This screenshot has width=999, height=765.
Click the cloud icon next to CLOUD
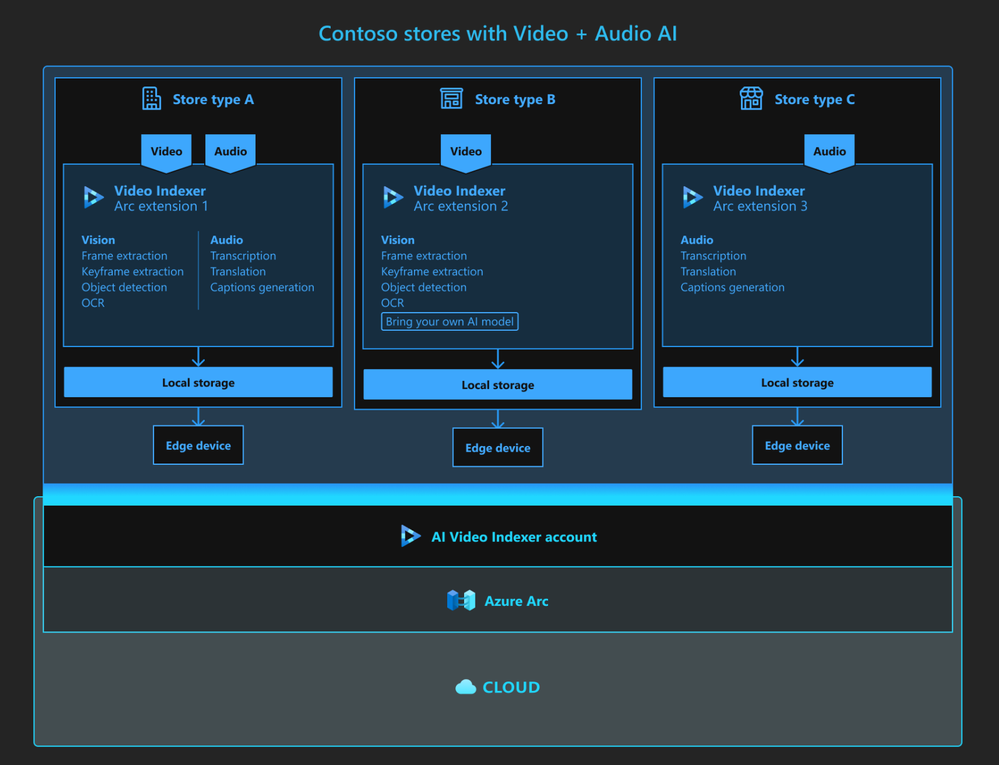(466, 687)
